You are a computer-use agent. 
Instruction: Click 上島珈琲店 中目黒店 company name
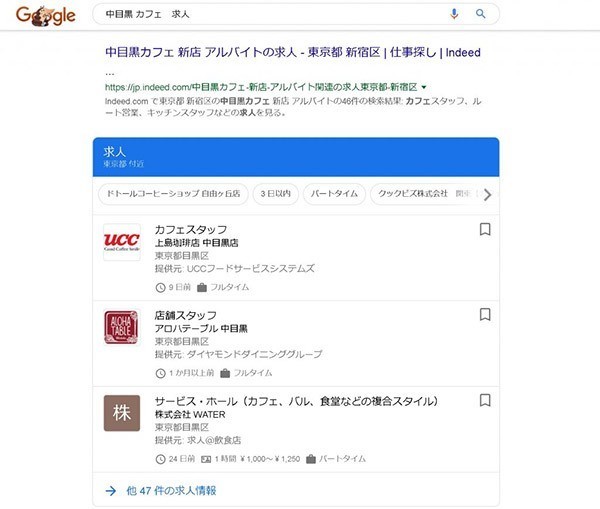pyautogui.click(x=196, y=243)
